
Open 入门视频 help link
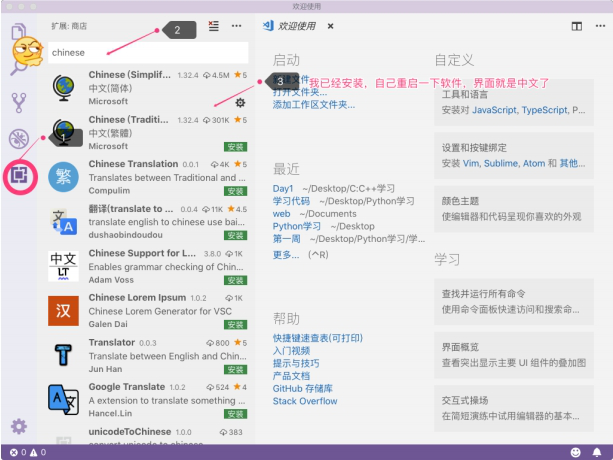pyautogui.click(x=291, y=351)
